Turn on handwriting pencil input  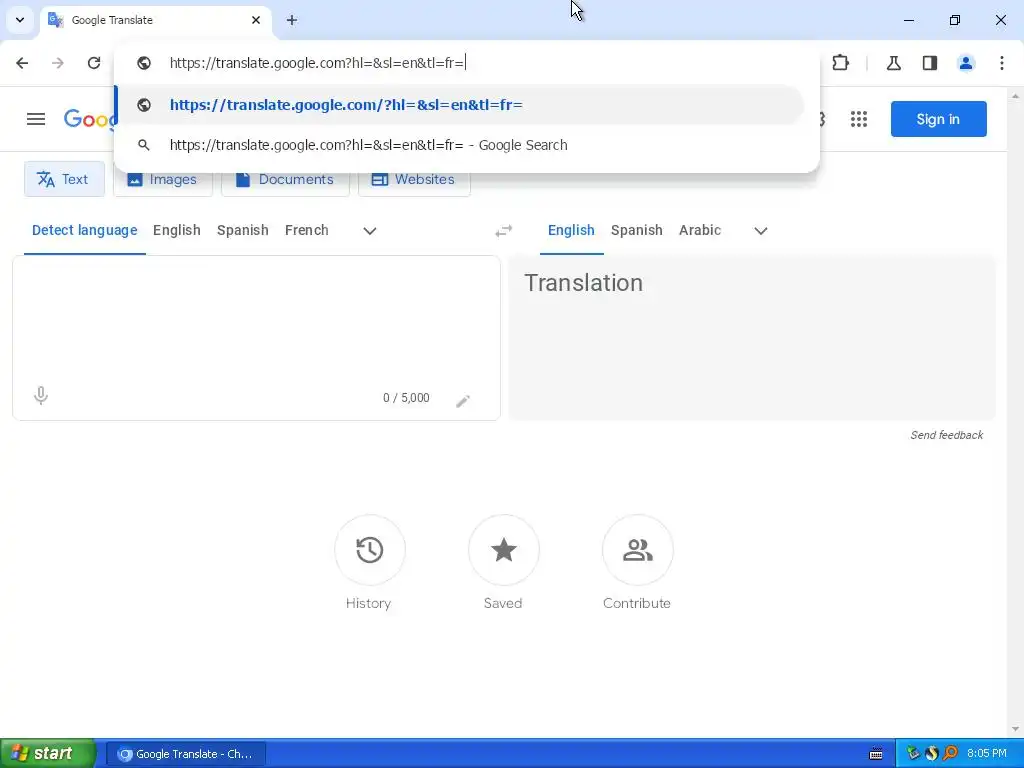462,400
